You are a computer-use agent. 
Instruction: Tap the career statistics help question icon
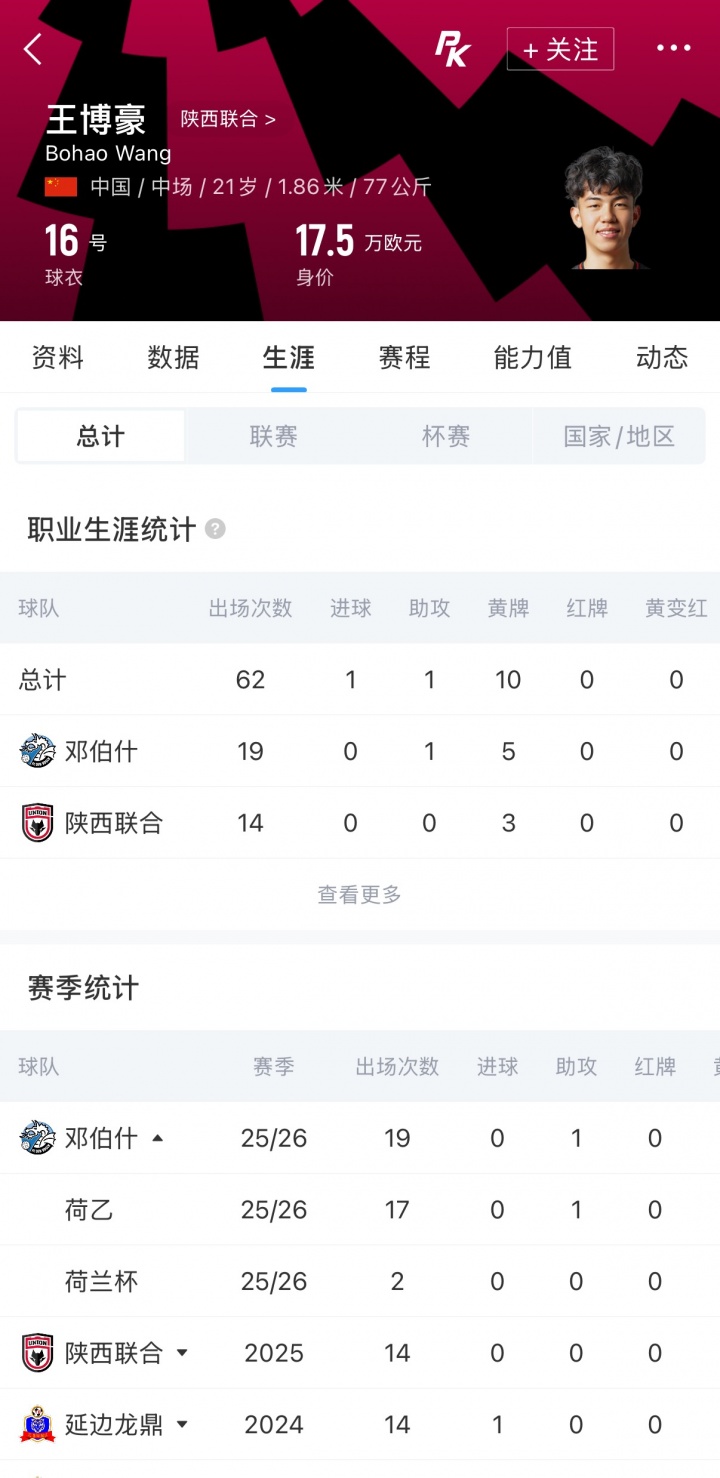[215, 529]
